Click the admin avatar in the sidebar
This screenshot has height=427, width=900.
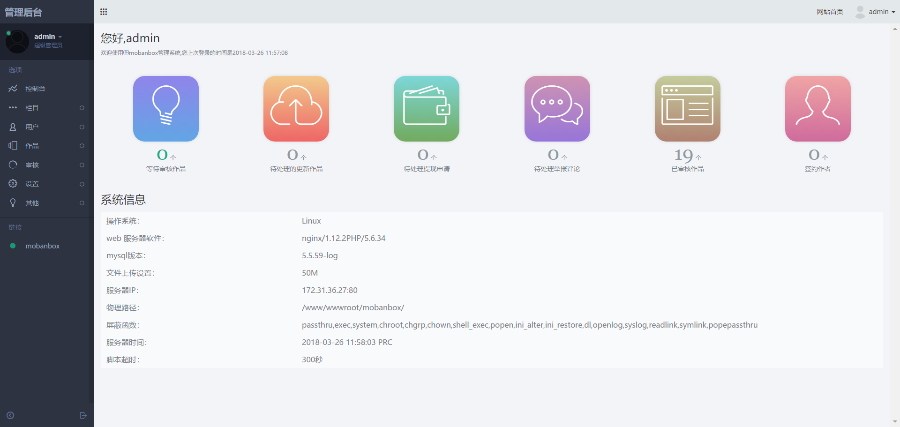pyautogui.click(x=17, y=41)
